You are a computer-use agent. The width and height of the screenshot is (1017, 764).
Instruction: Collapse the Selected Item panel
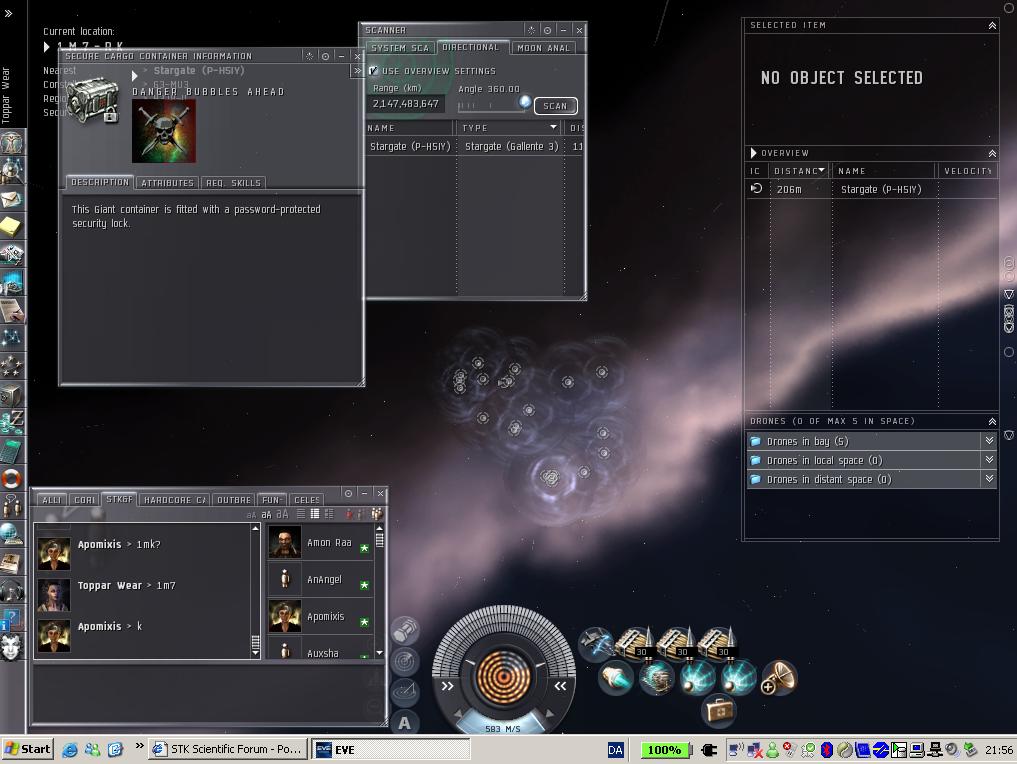pos(992,25)
